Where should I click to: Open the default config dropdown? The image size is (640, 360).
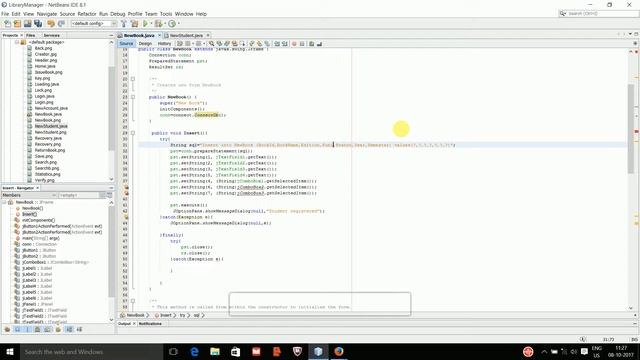point(93,24)
